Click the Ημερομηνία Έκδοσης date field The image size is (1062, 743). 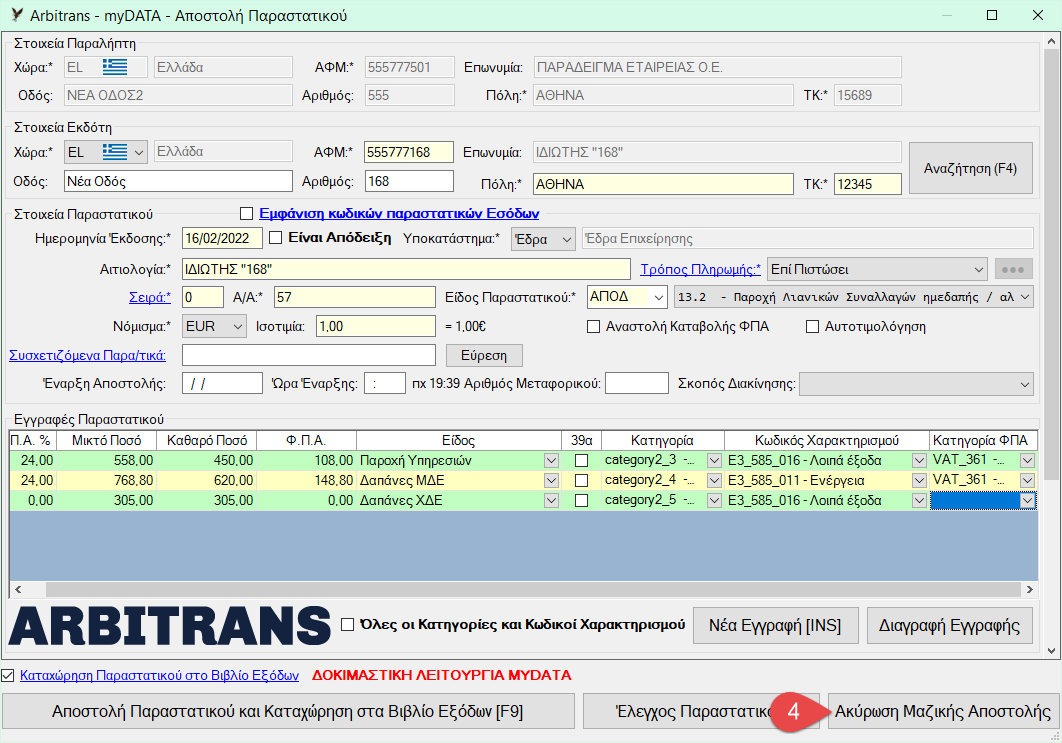click(x=222, y=238)
